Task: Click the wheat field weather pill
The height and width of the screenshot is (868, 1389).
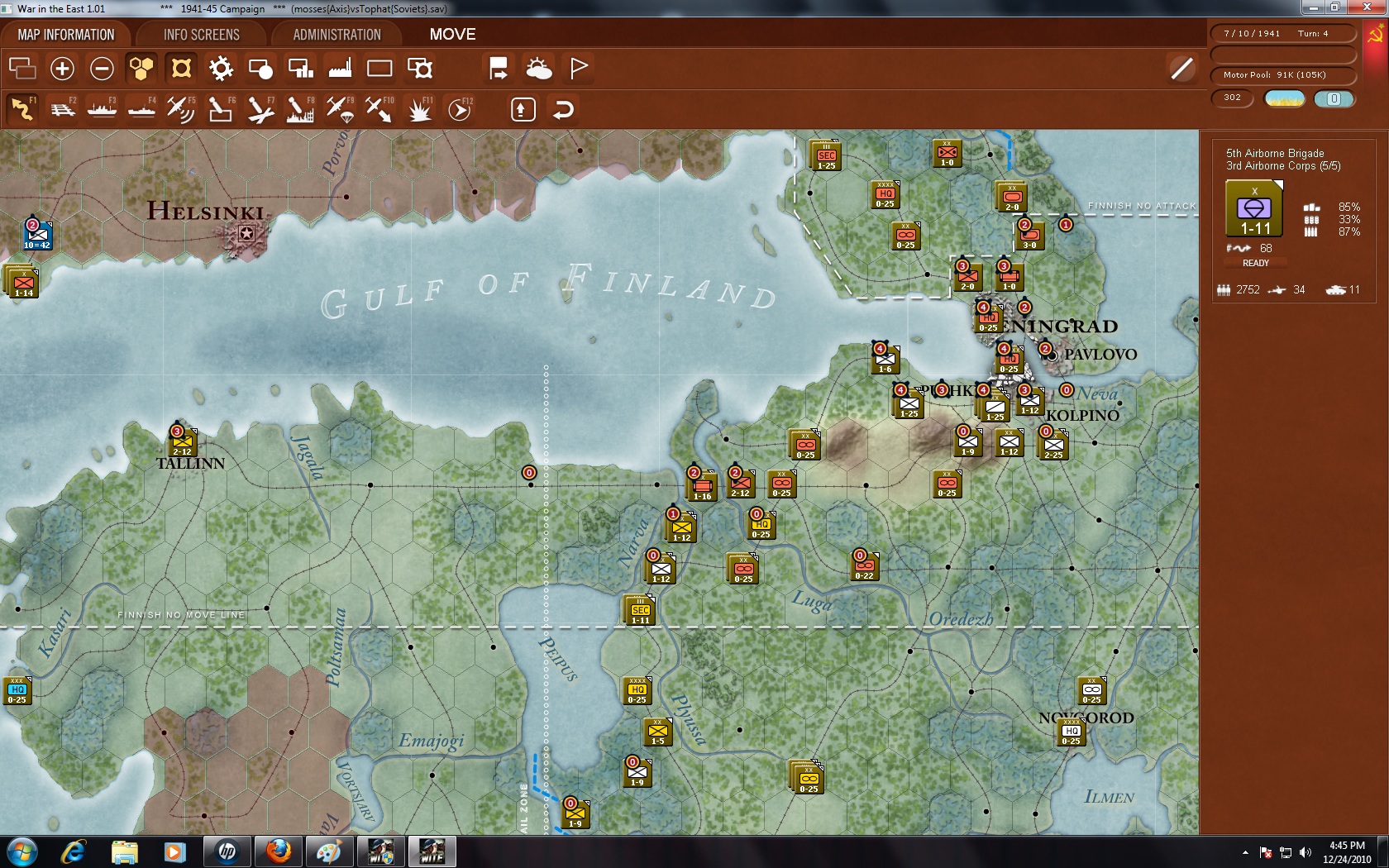Action: tap(1285, 98)
